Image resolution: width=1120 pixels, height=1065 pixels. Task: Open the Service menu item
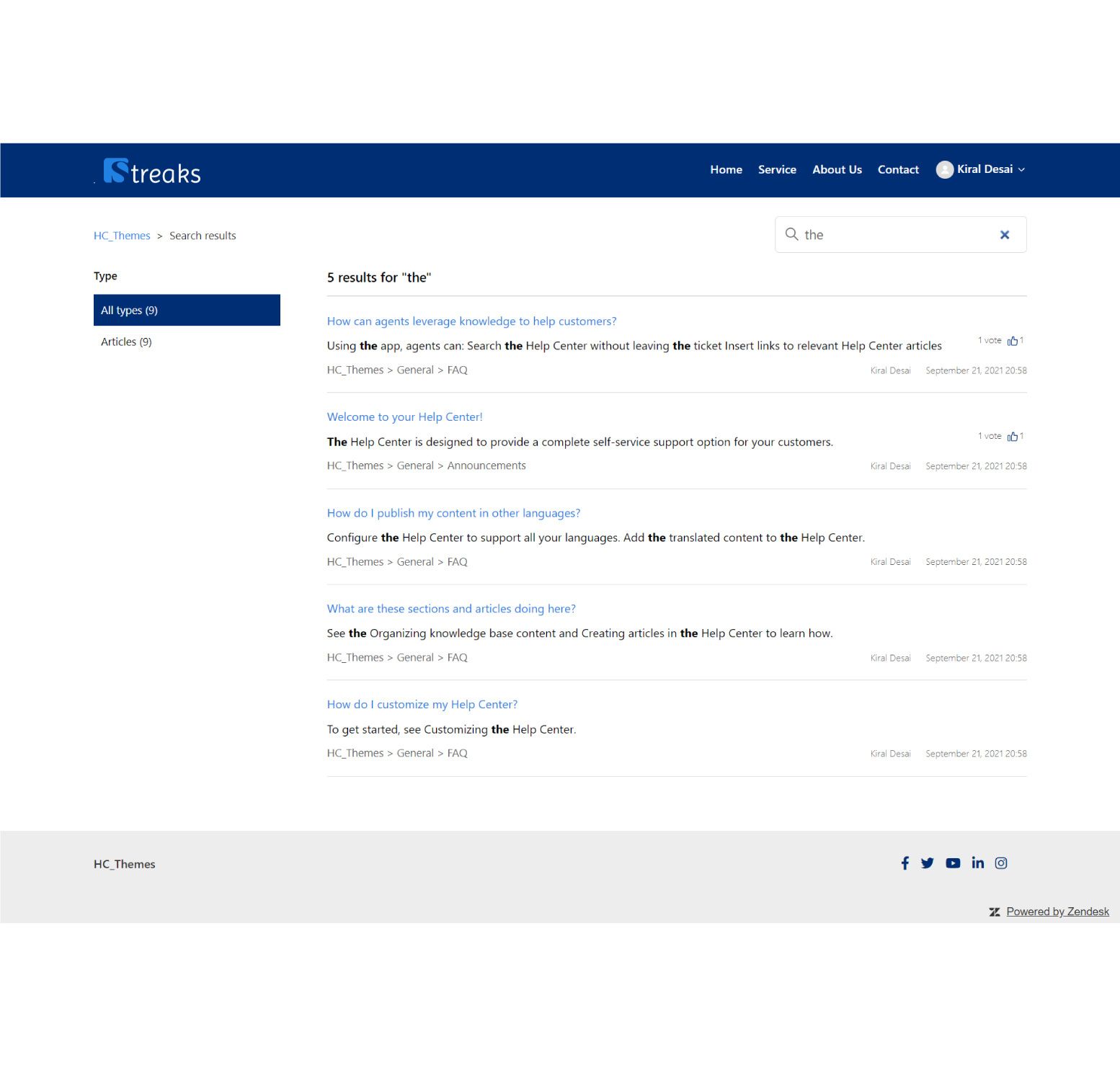pos(777,169)
